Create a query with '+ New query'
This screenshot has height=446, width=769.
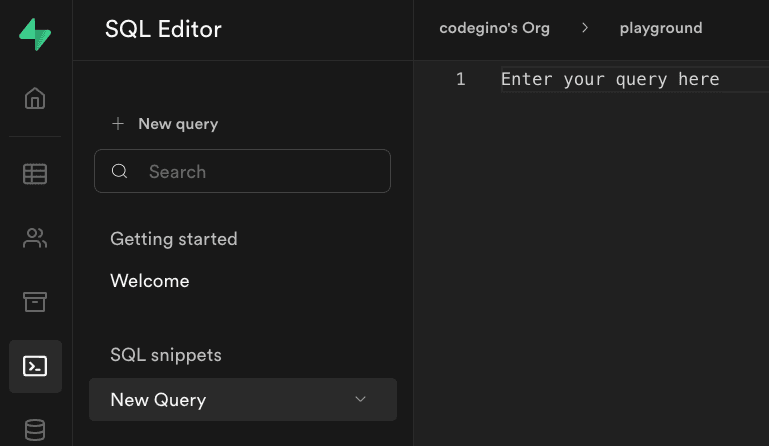coord(165,124)
